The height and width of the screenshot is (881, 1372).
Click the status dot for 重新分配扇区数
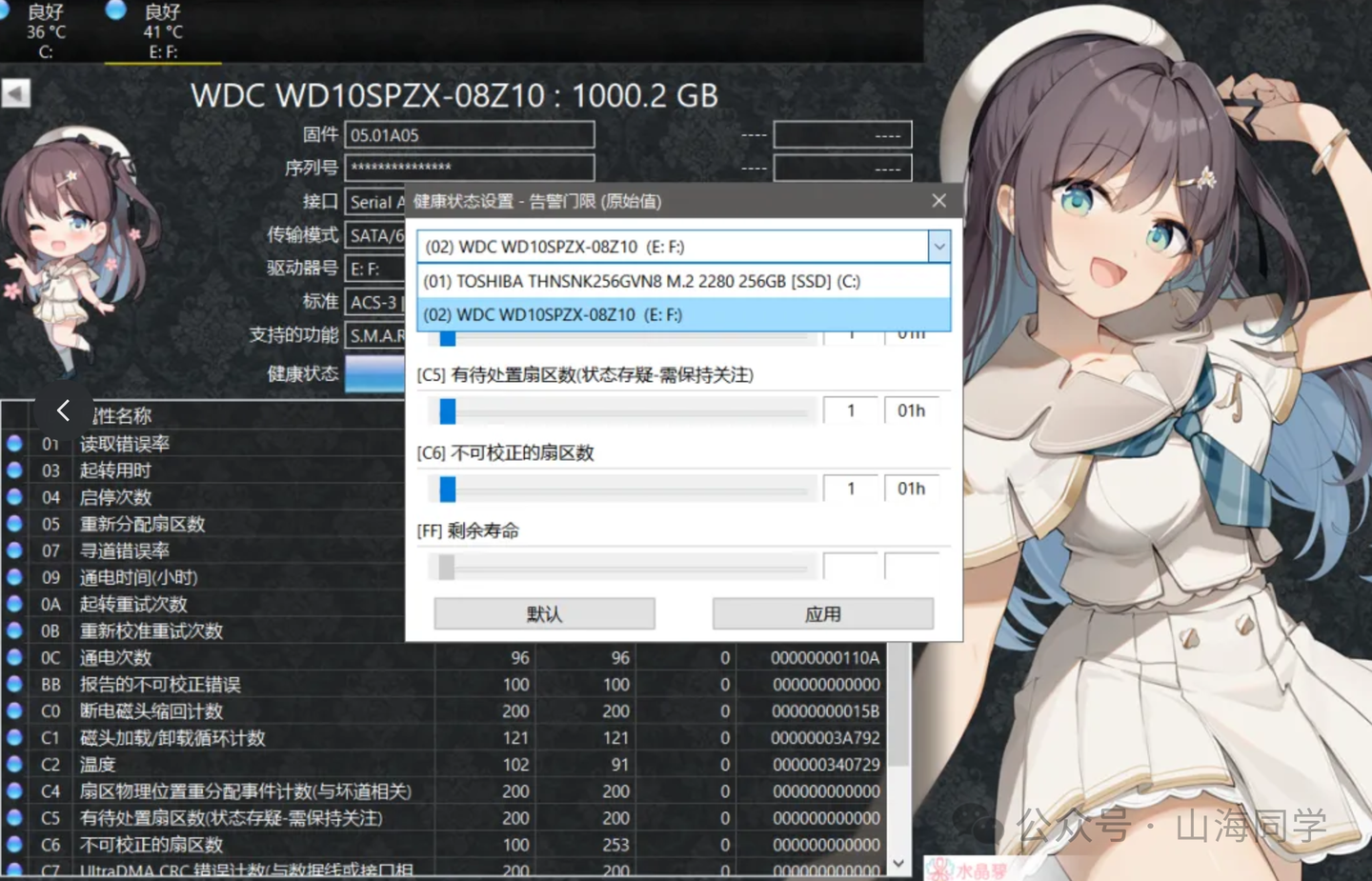click(x=14, y=523)
